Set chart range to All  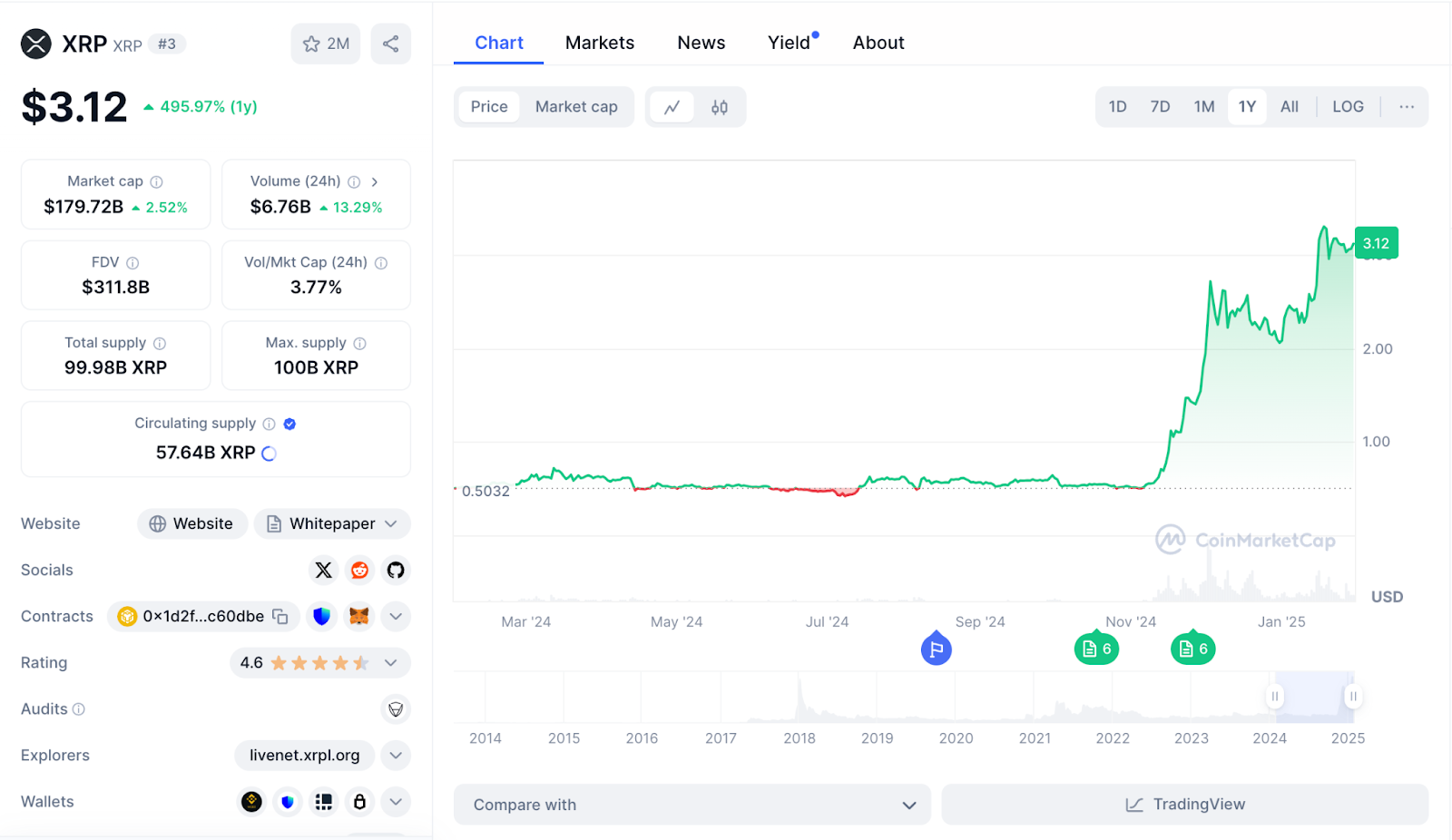click(1290, 107)
